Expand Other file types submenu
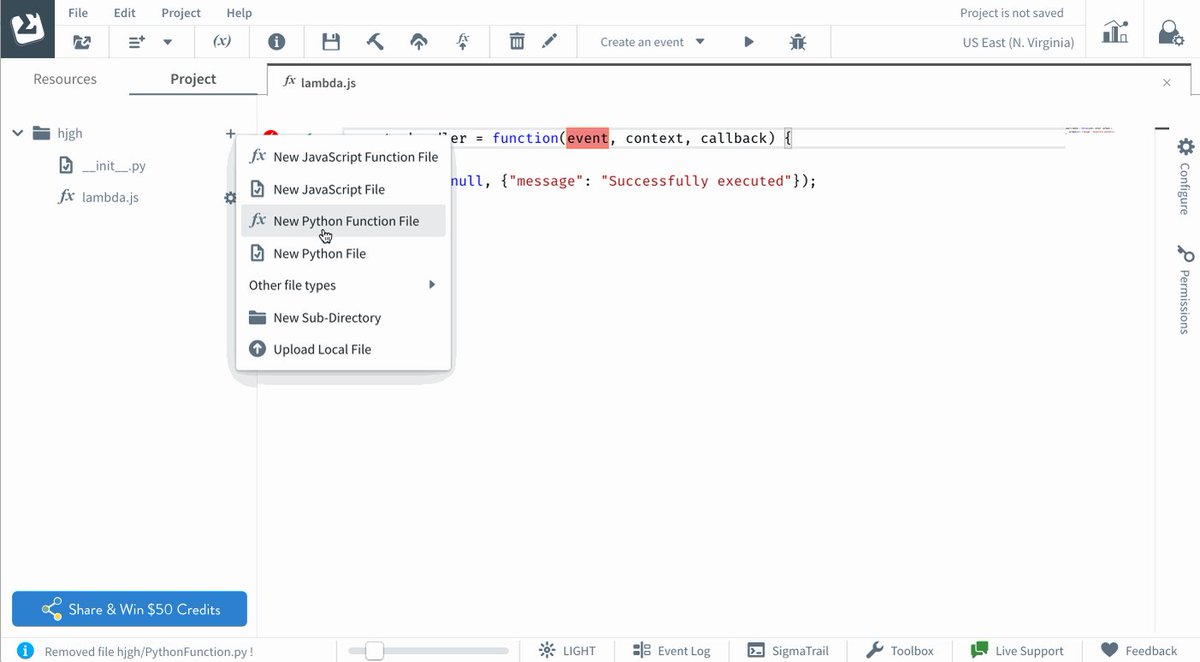The width and height of the screenshot is (1200, 662). (343, 285)
